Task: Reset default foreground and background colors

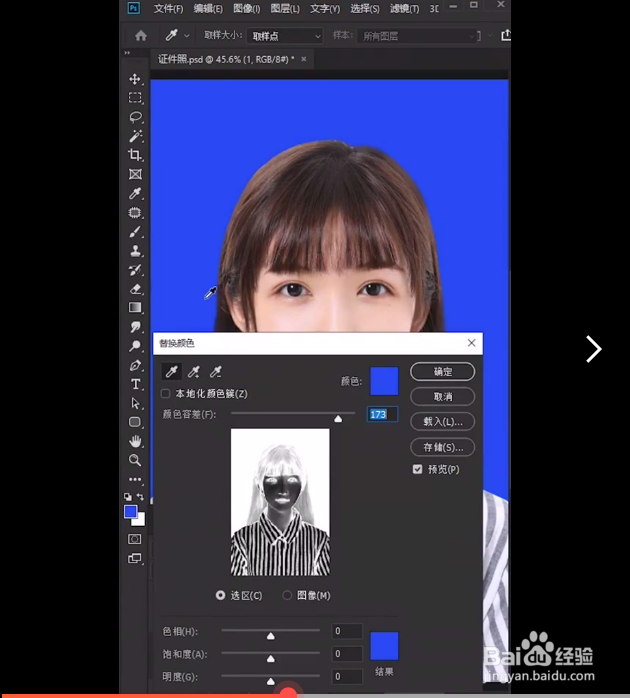Action: coord(128,497)
